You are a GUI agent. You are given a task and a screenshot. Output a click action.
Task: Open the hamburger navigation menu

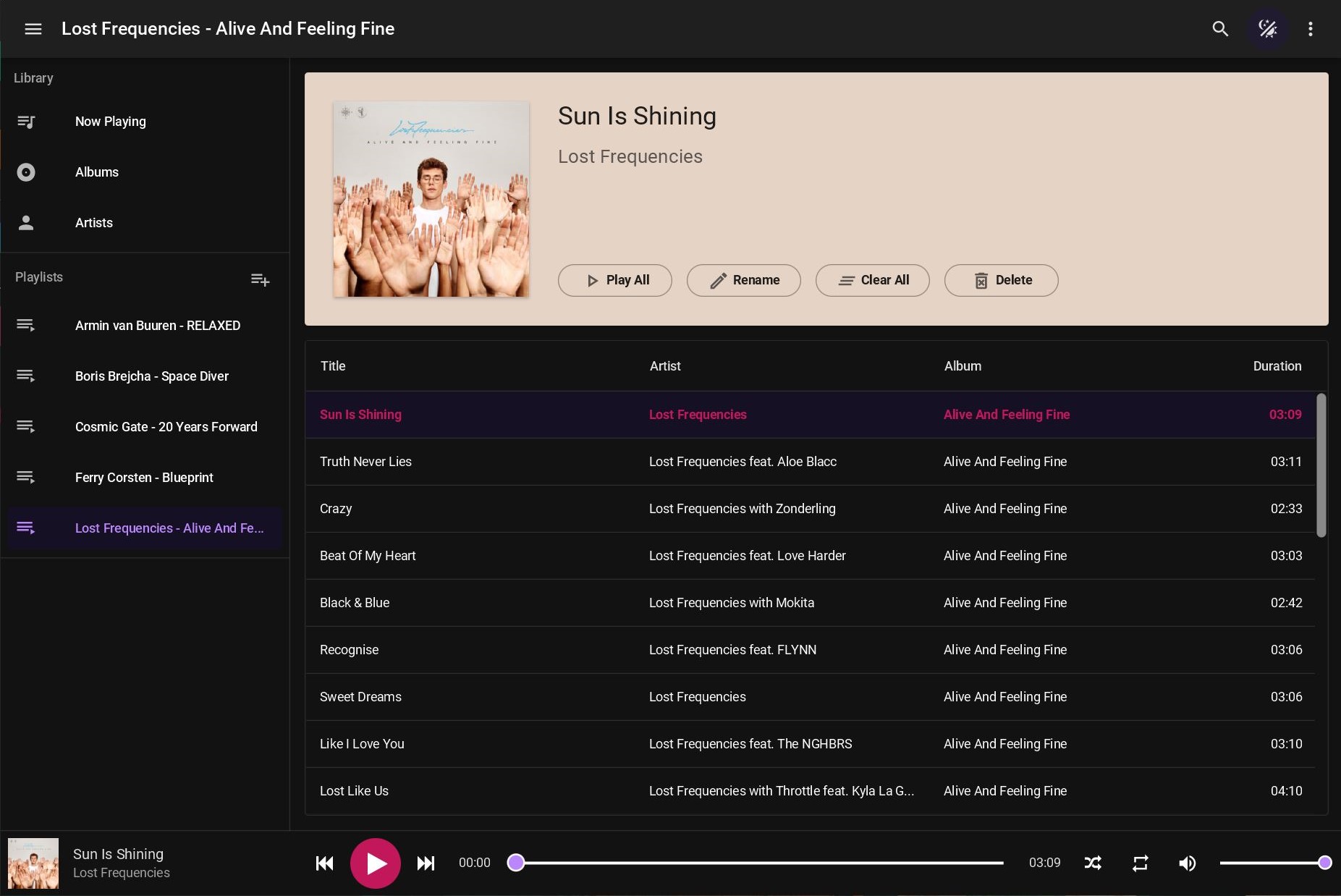pos(33,29)
